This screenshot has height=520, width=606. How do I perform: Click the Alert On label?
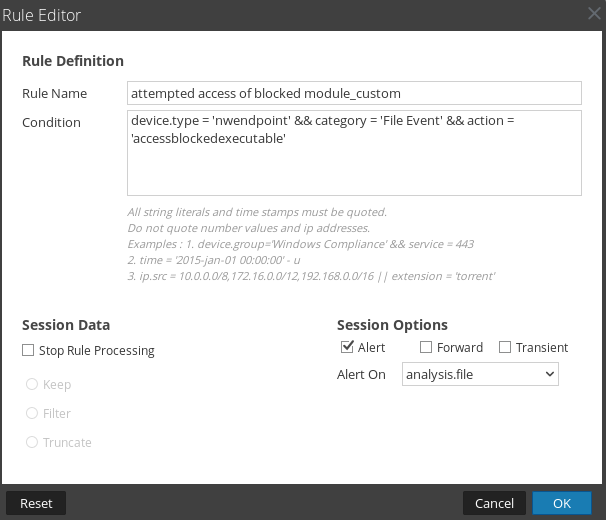361,374
